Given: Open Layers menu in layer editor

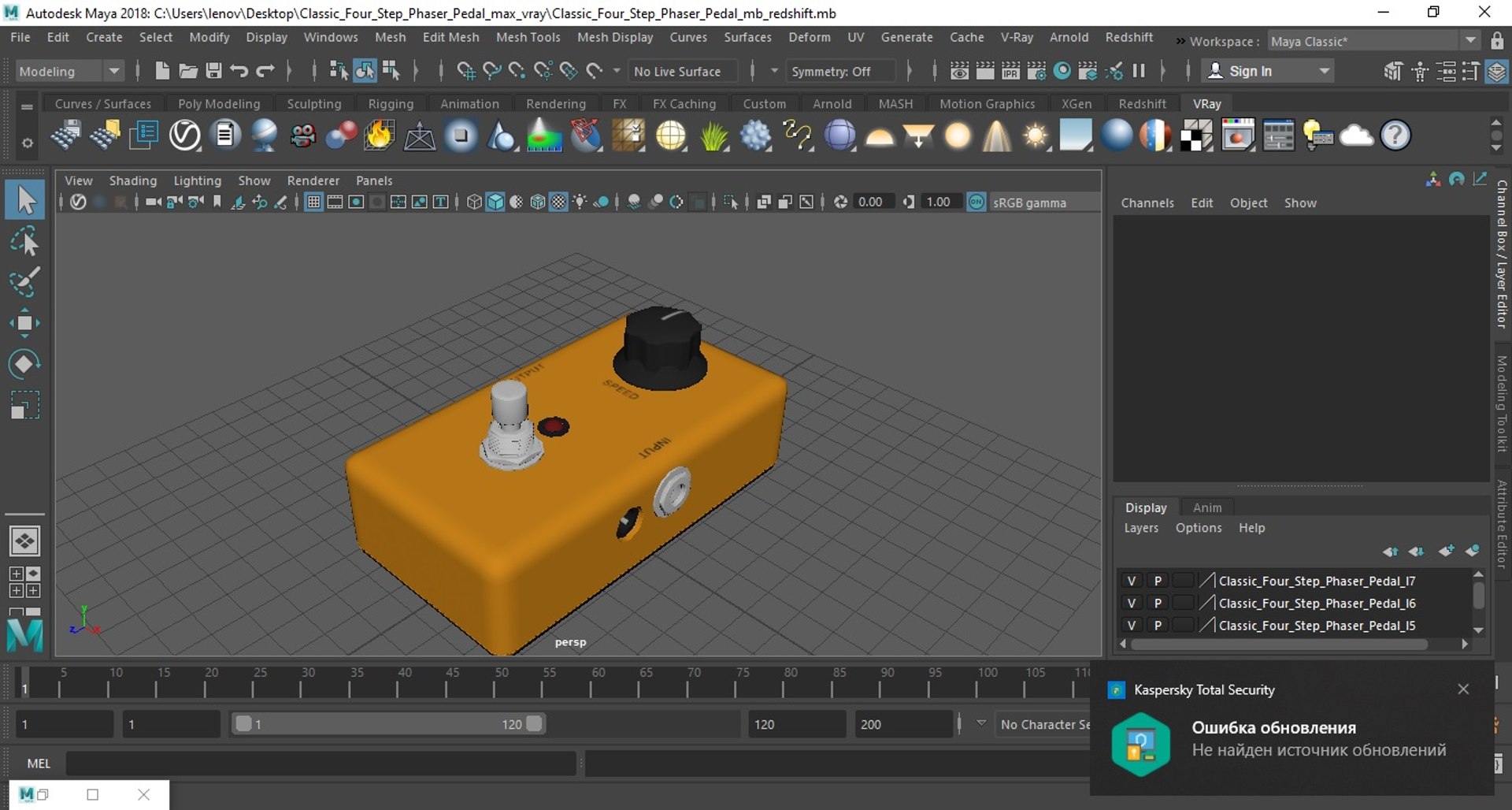Looking at the screenshot, I should click(x=1140, y=528).
